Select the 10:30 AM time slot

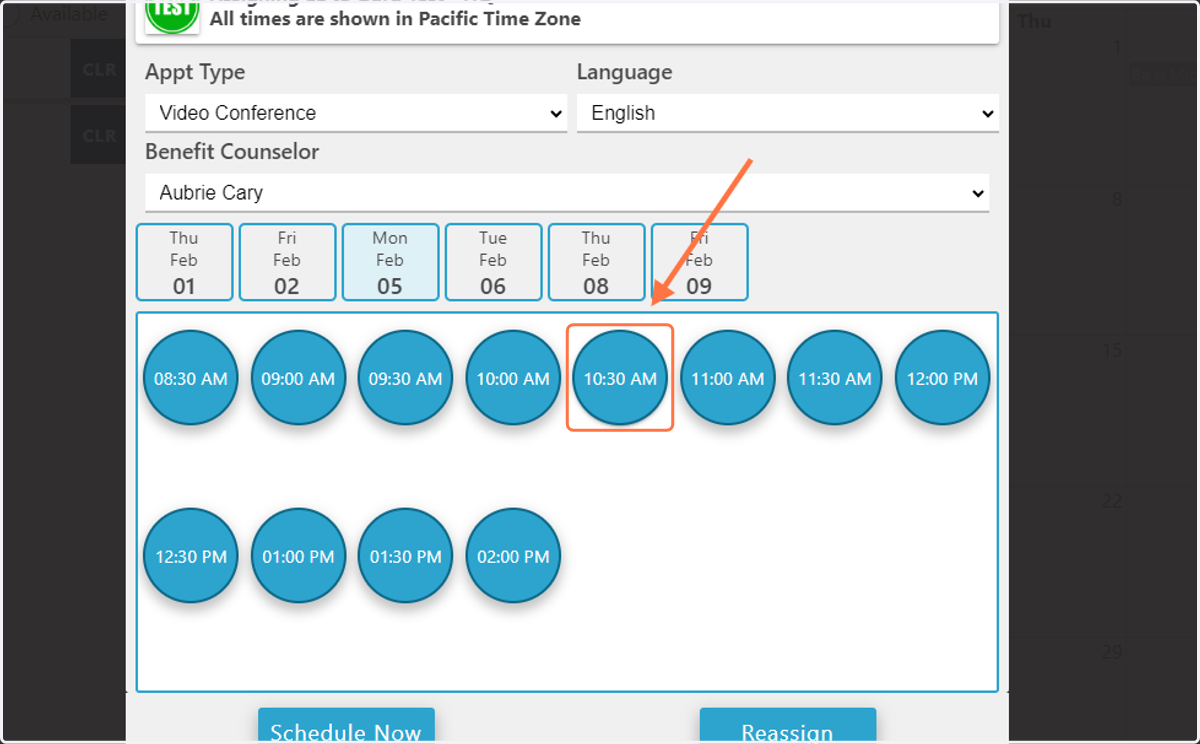click(x=620, y=378)
